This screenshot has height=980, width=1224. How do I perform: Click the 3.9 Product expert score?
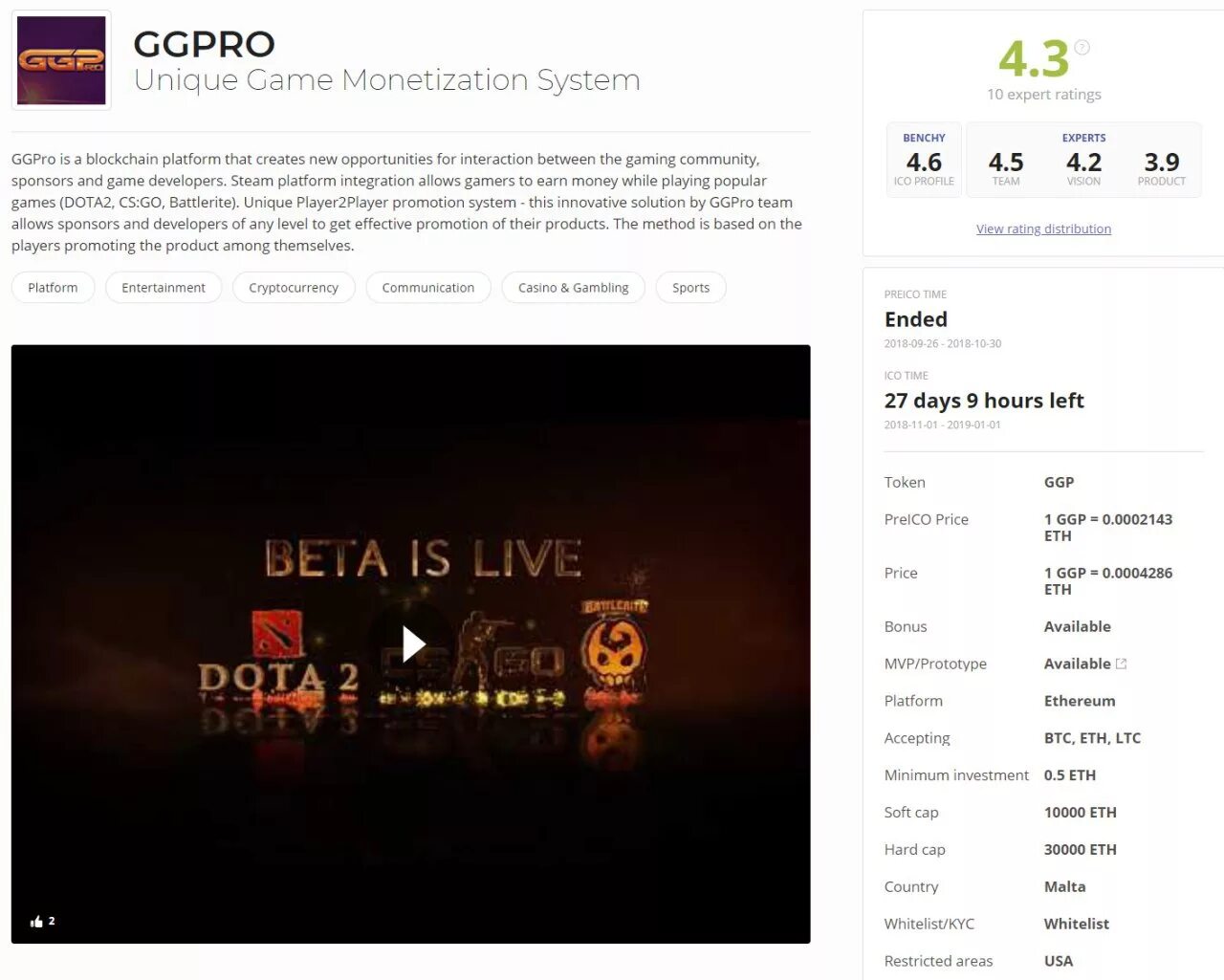click(x=1162, y=167)
